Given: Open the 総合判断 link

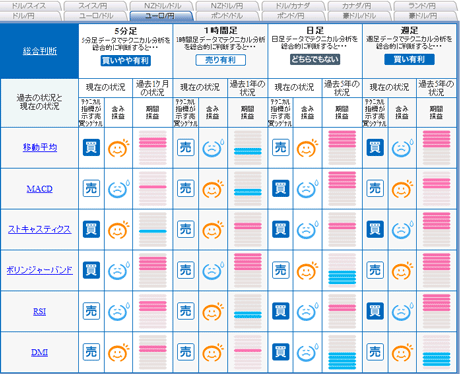Looking at the screenshot, I should click(x=40, y=51).
